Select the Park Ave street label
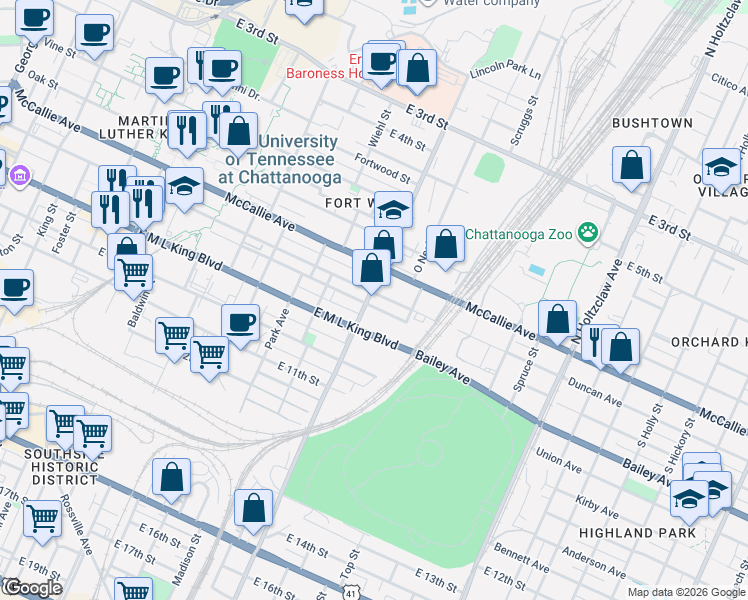 pyautogui.click(x=277, y=329)
